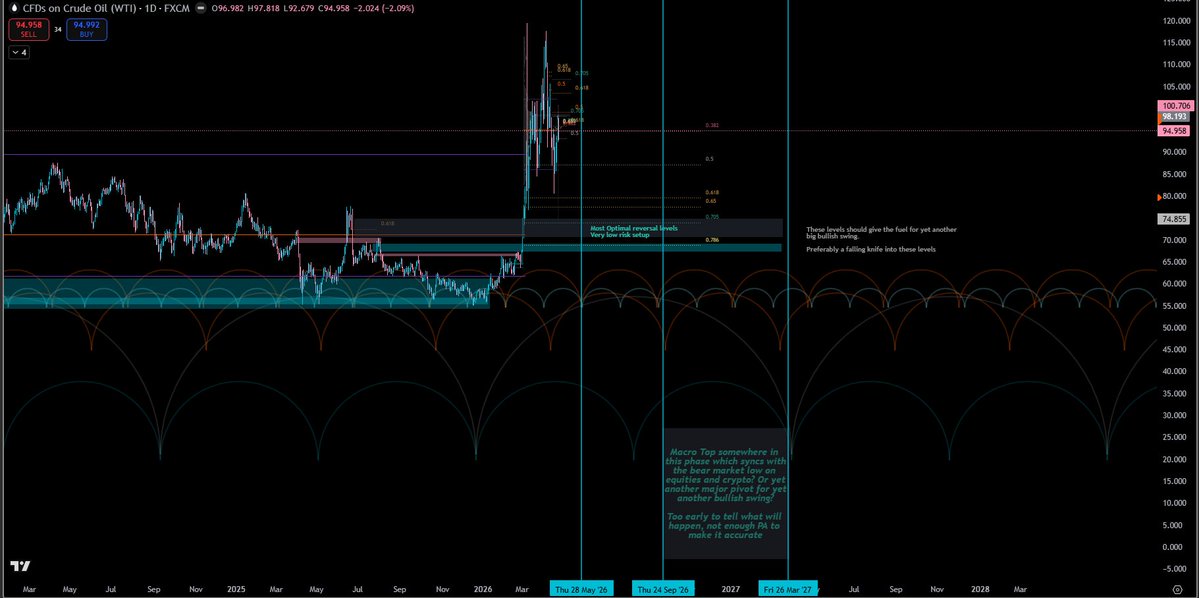This screenshot has width=1199, height=598.
Task: Select the Thu 28 May '26 date label
Action: 581,590
